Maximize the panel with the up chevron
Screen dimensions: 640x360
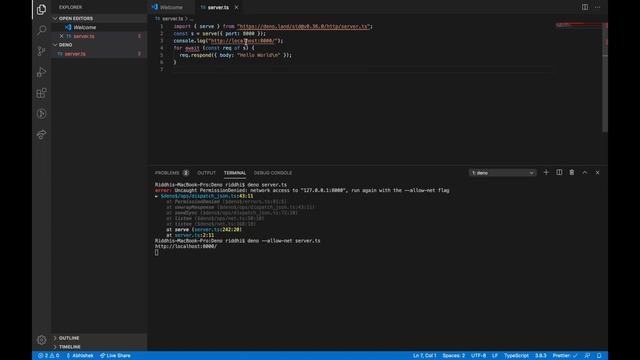[x=584, y=173]
